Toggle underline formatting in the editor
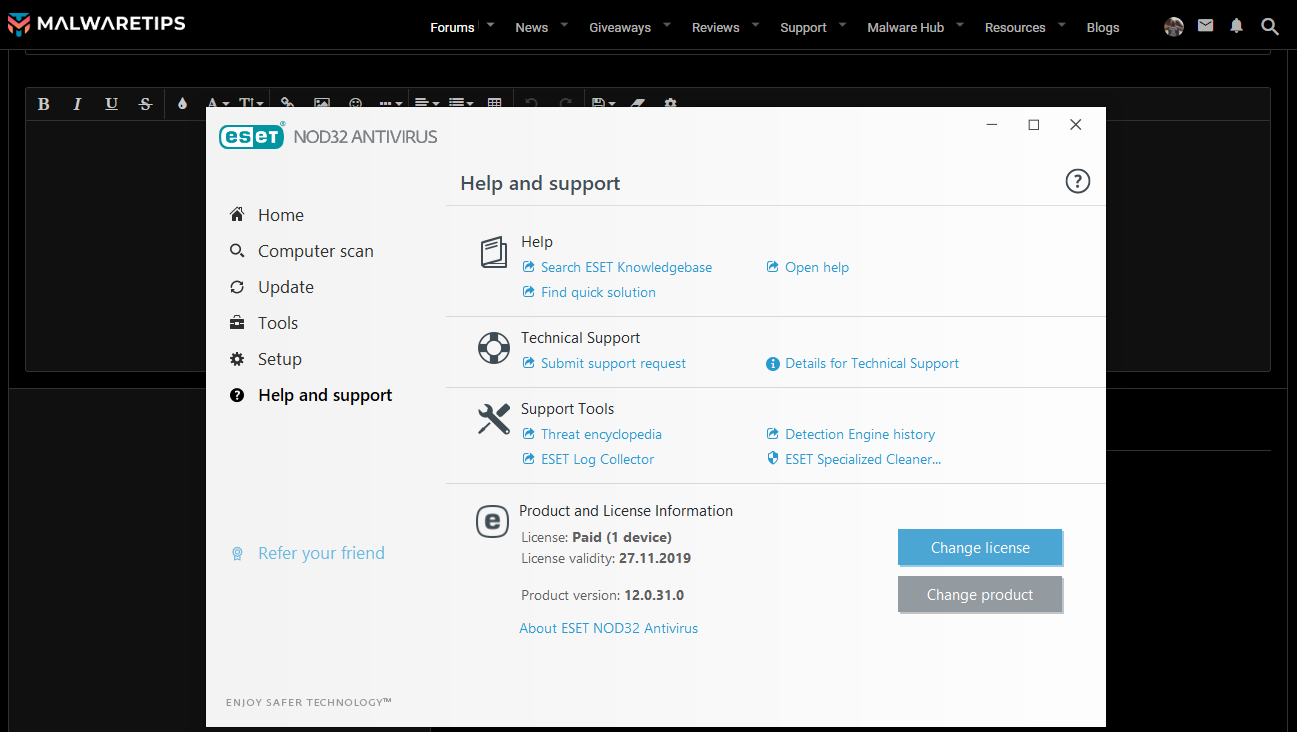The image size is (1297, 732). coord(111,104)
